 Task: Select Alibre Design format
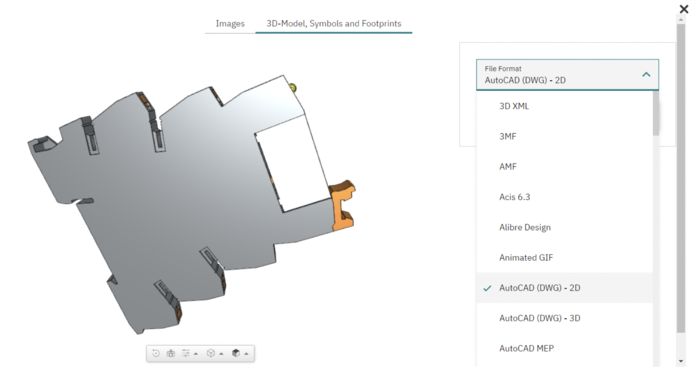[x=565, y=228]
